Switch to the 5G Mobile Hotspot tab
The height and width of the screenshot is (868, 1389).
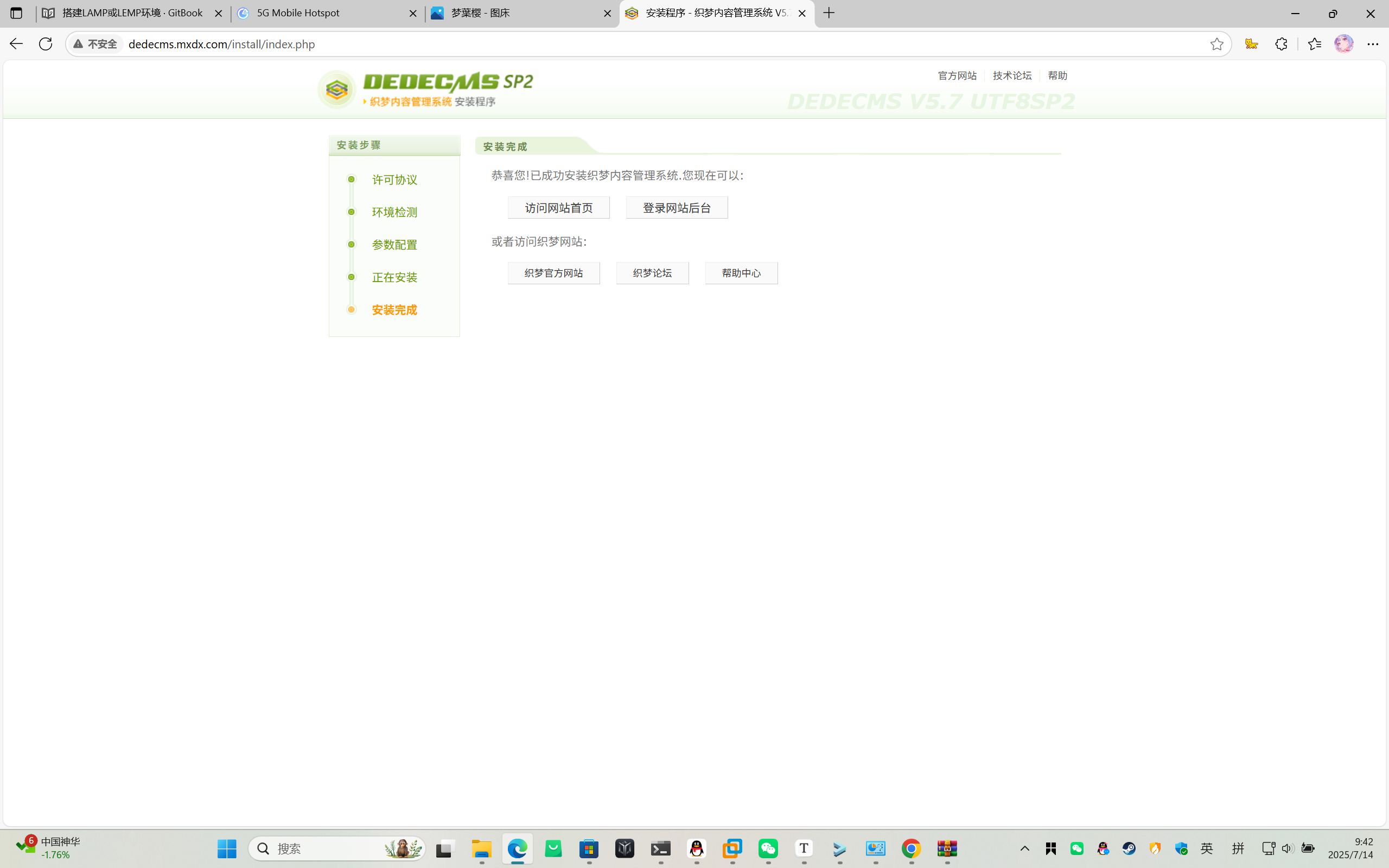click(327, 13)
